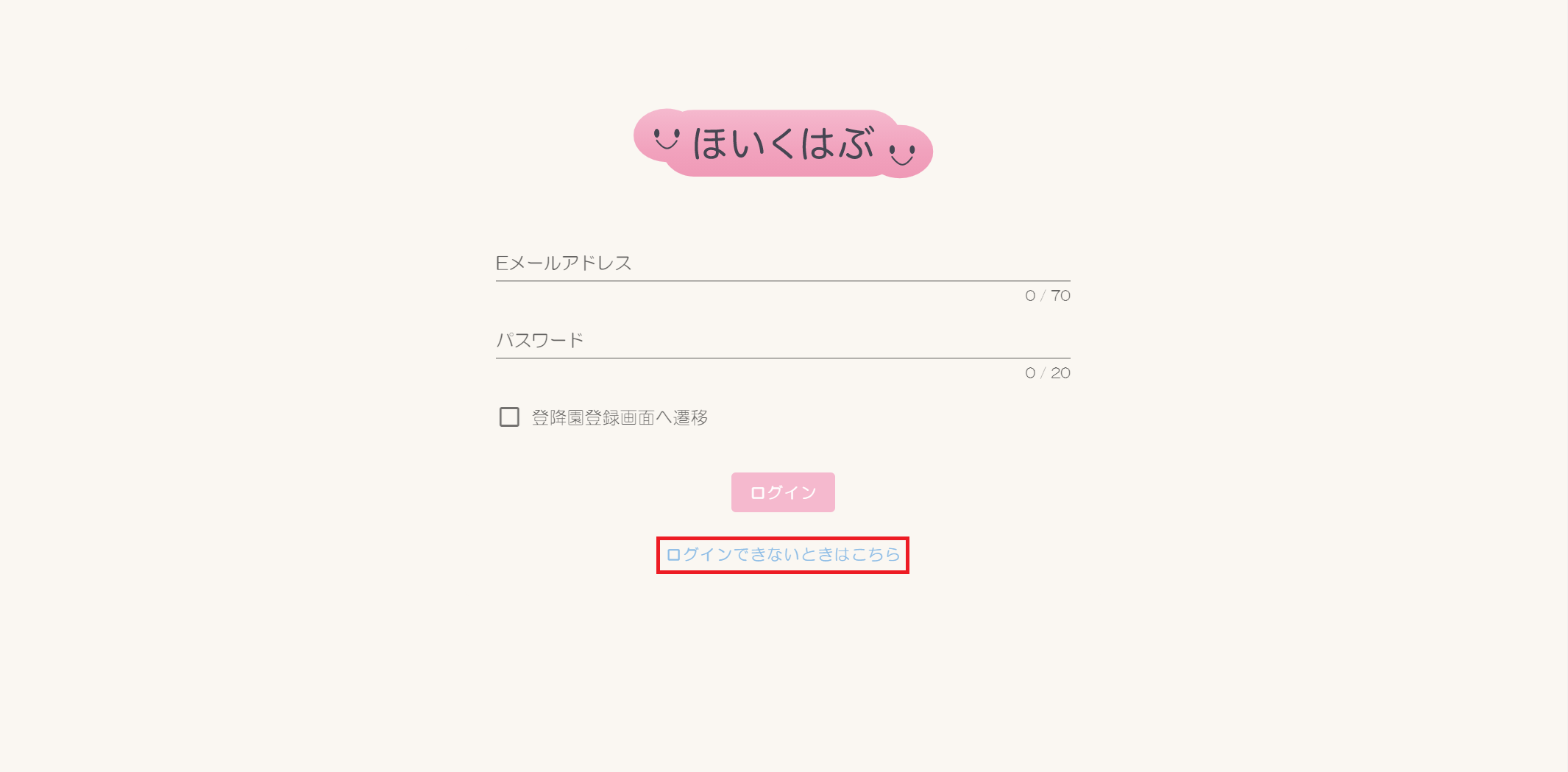
Task: Focus the パスワード input field
Action: click(x=783, y=341)
